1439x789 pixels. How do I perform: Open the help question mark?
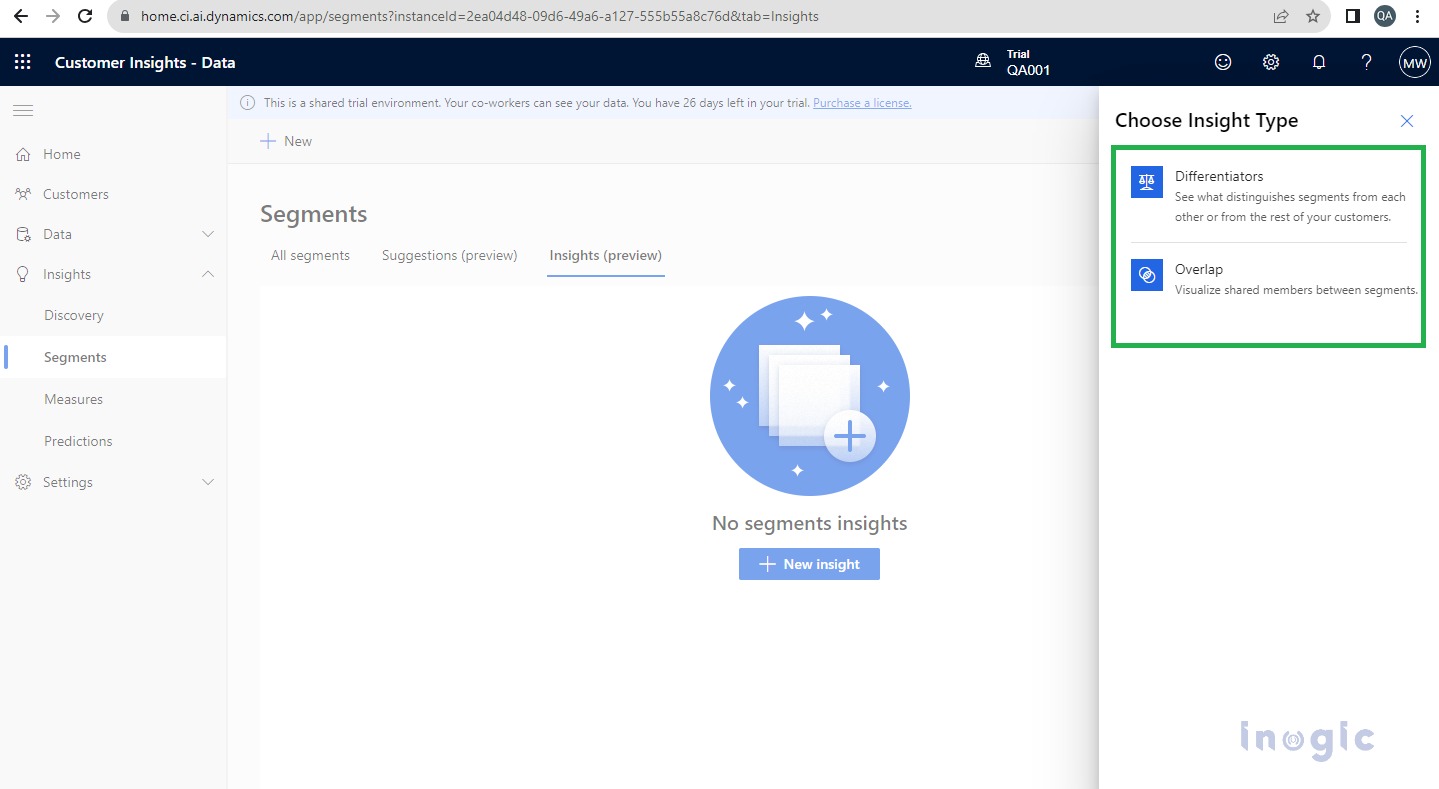pos(1367,62)
